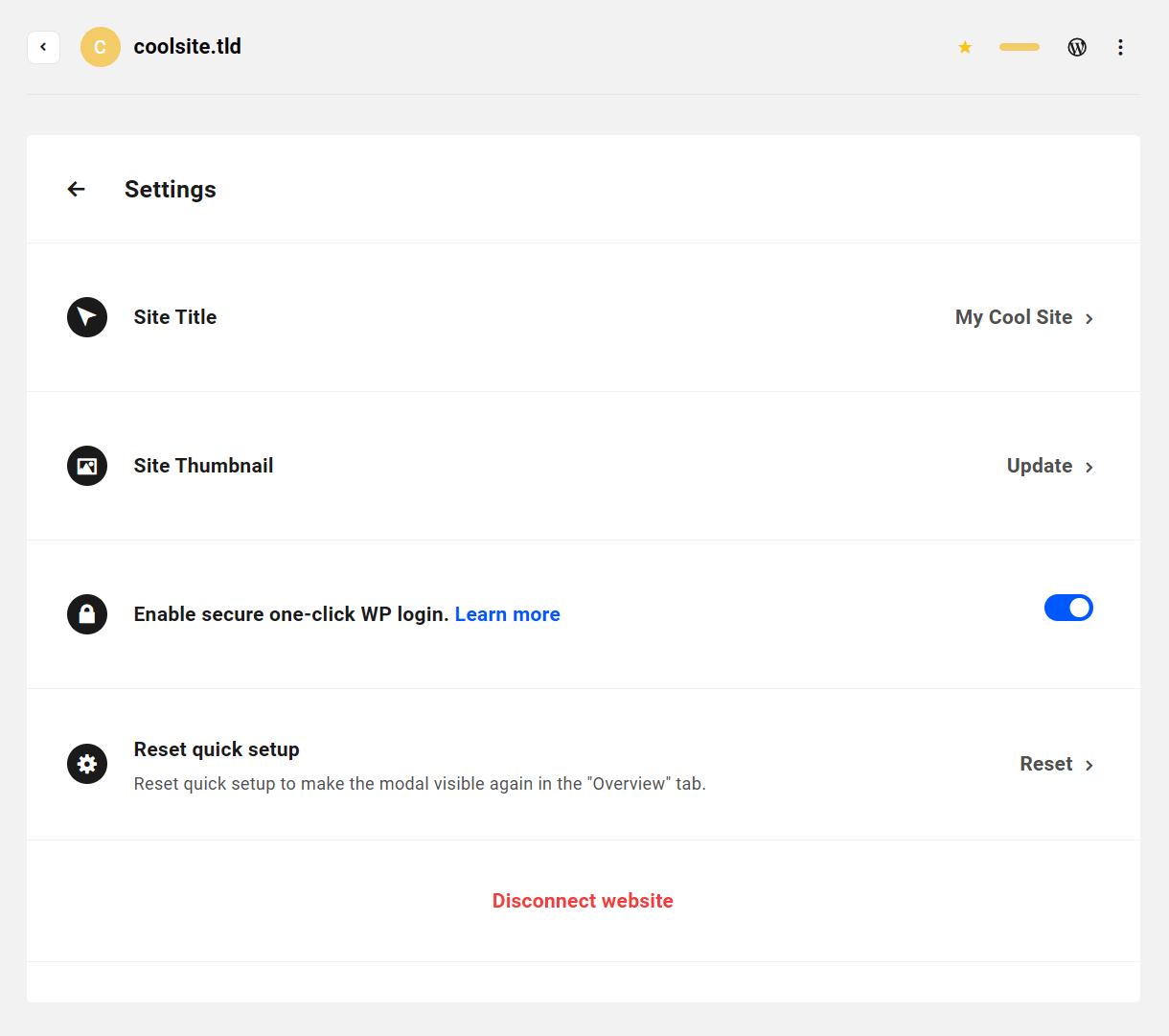Expand the chevron next to Reset
Screen dimensions: 1169x1036
1089,765
